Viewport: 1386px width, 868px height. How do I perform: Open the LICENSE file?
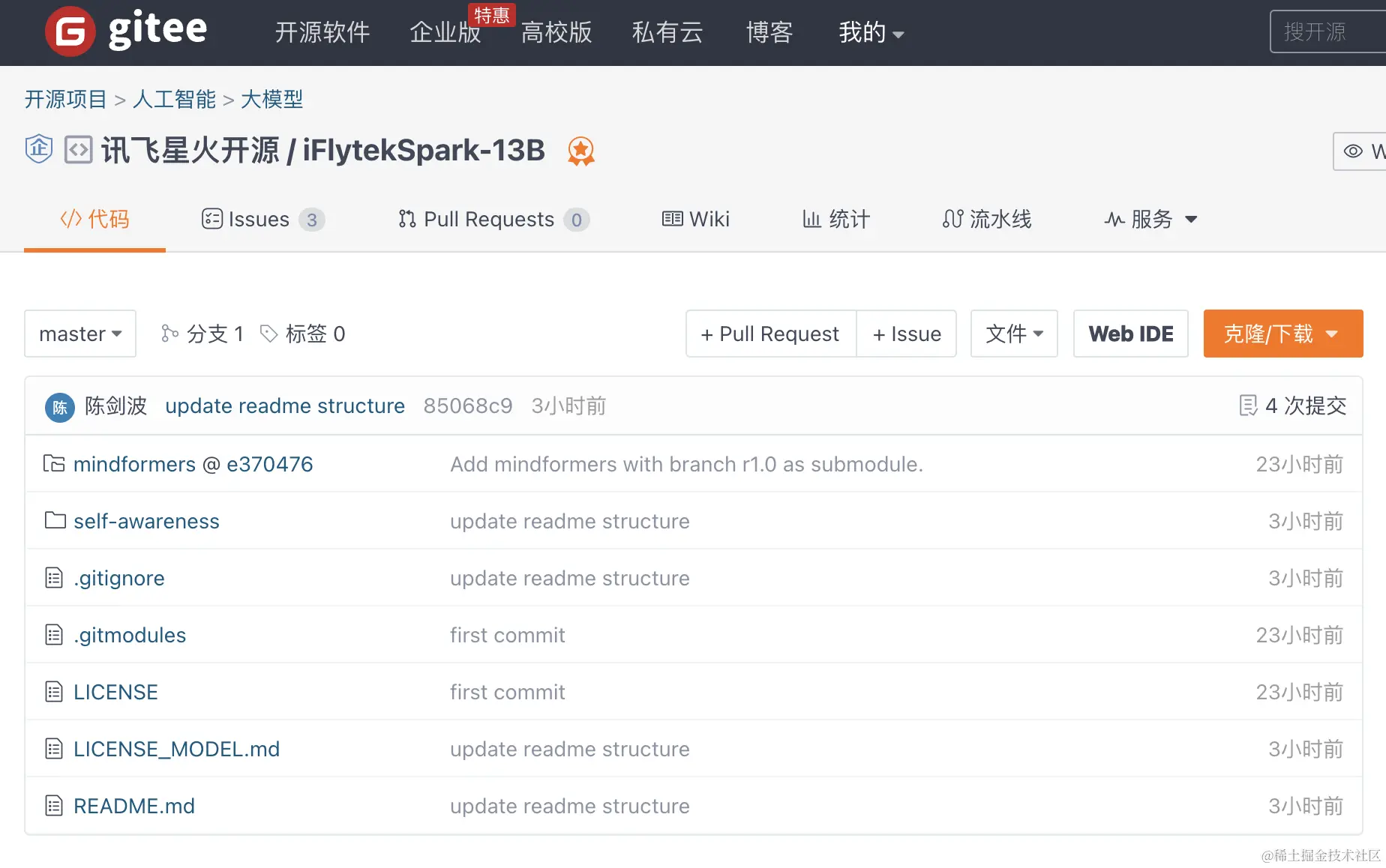(x=115, y=692)
